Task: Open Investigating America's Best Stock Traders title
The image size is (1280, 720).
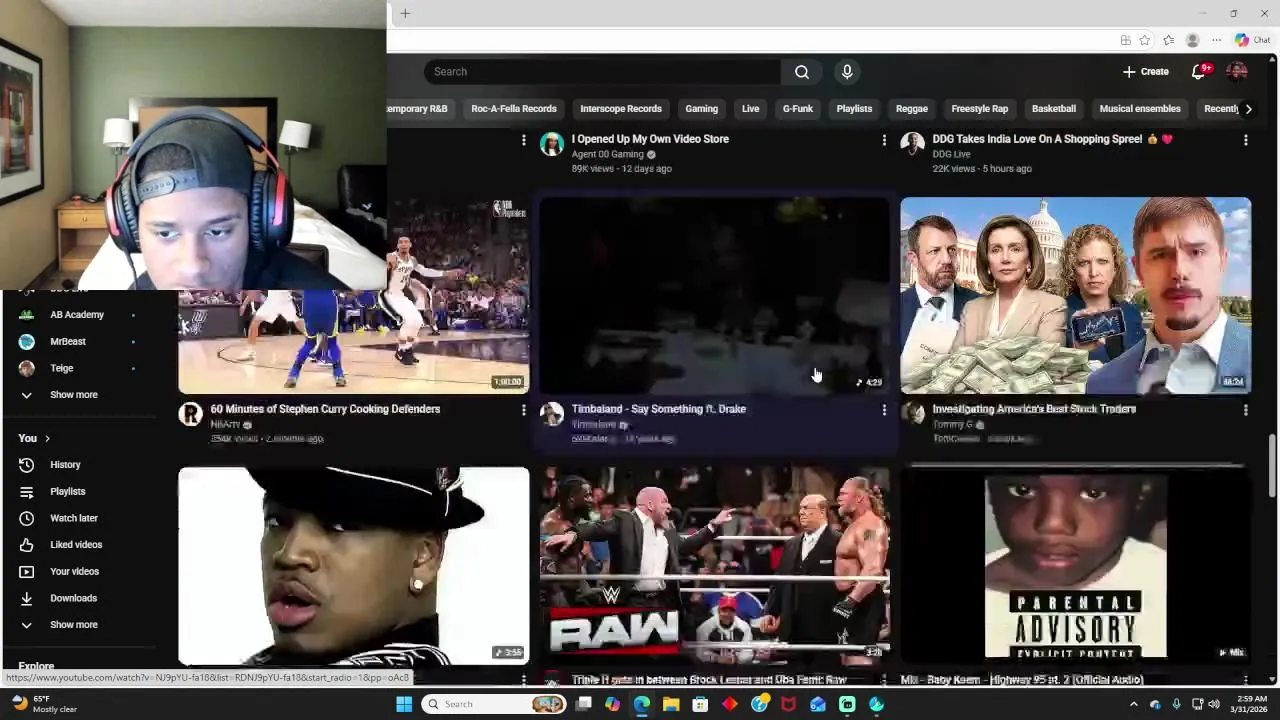Action: pos(1034,409)
